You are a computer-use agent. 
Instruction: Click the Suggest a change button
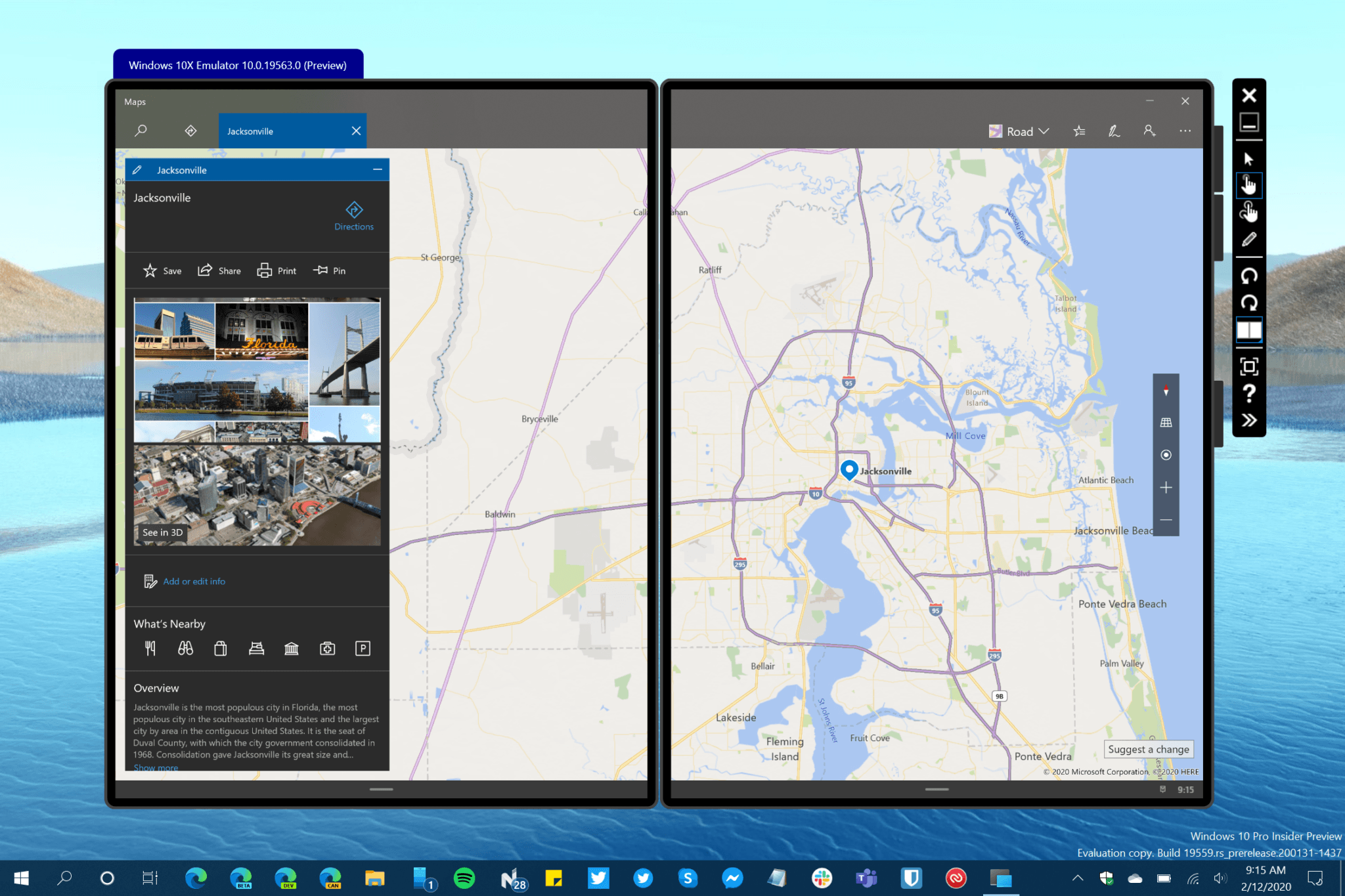coord(1148,749)
